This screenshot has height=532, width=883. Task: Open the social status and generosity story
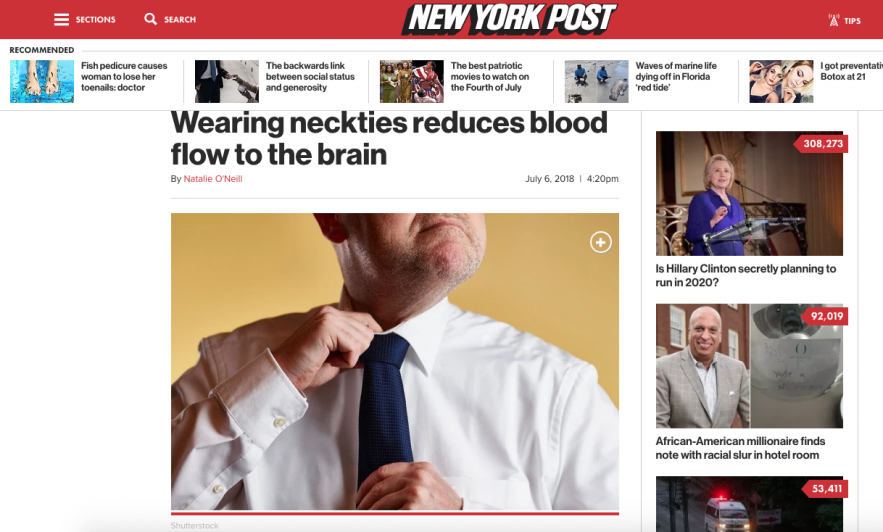pos(310,77)
